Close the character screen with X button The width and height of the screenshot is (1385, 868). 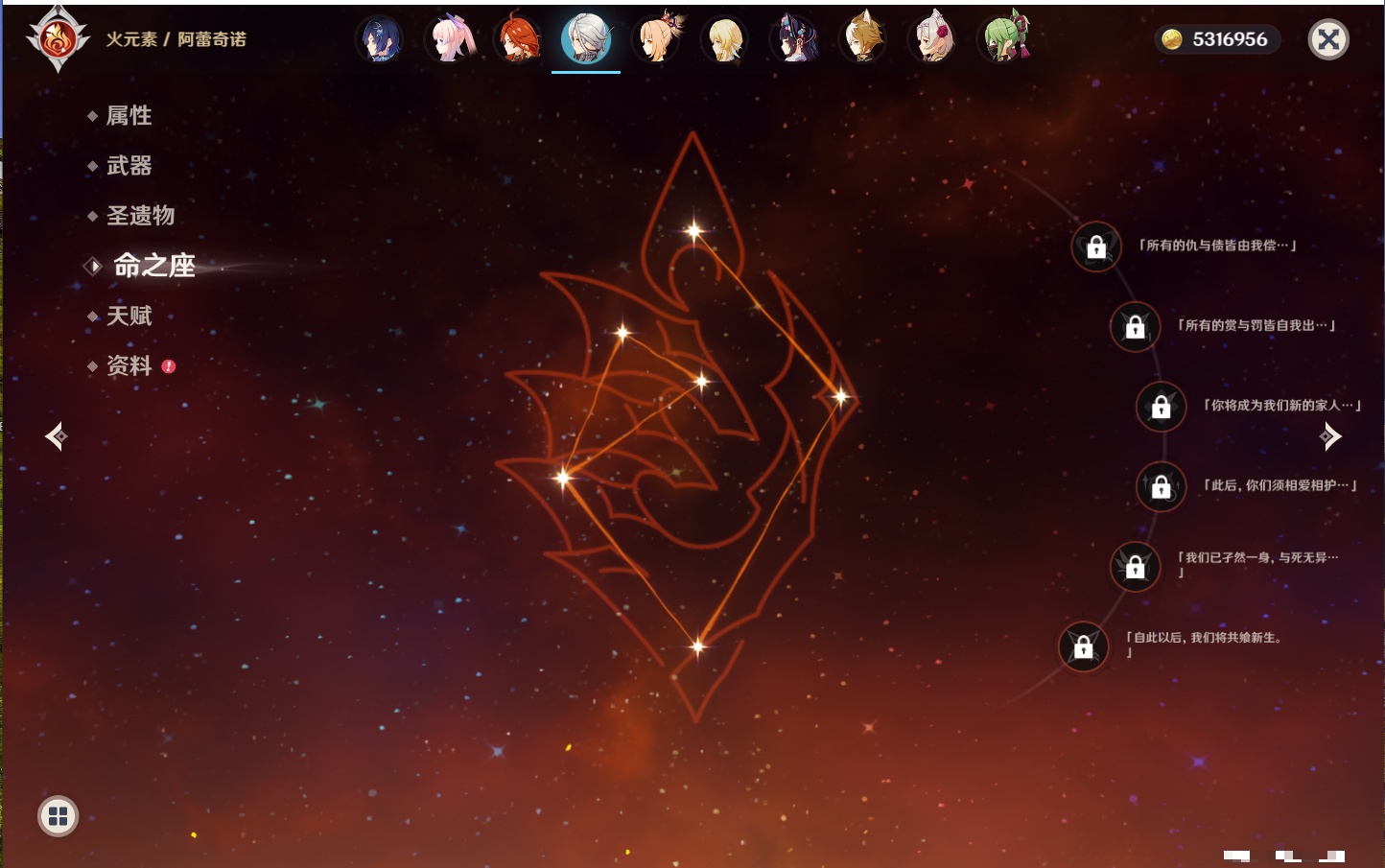(x=1328, y=39)
